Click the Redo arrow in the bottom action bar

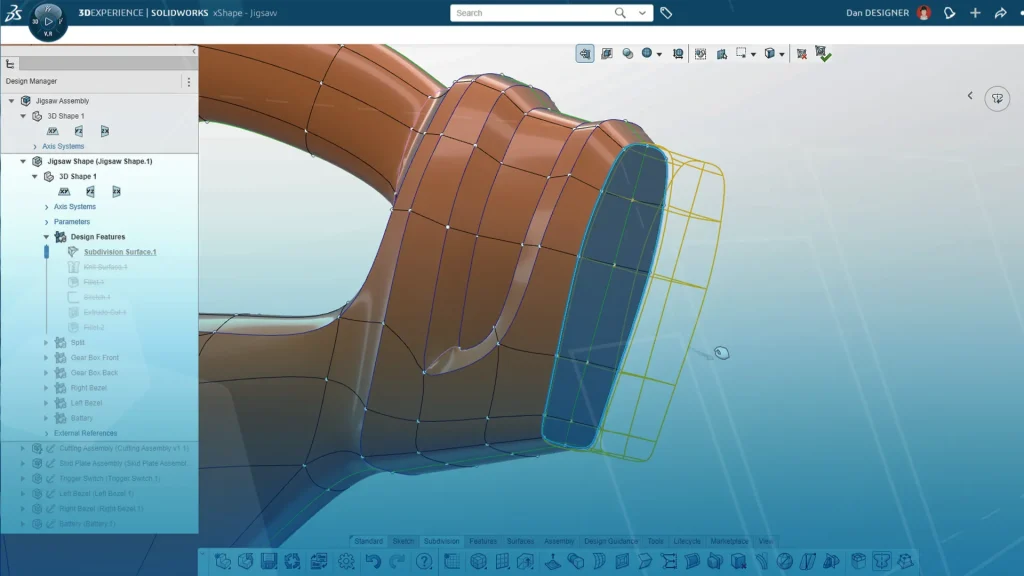click(397, 560)
